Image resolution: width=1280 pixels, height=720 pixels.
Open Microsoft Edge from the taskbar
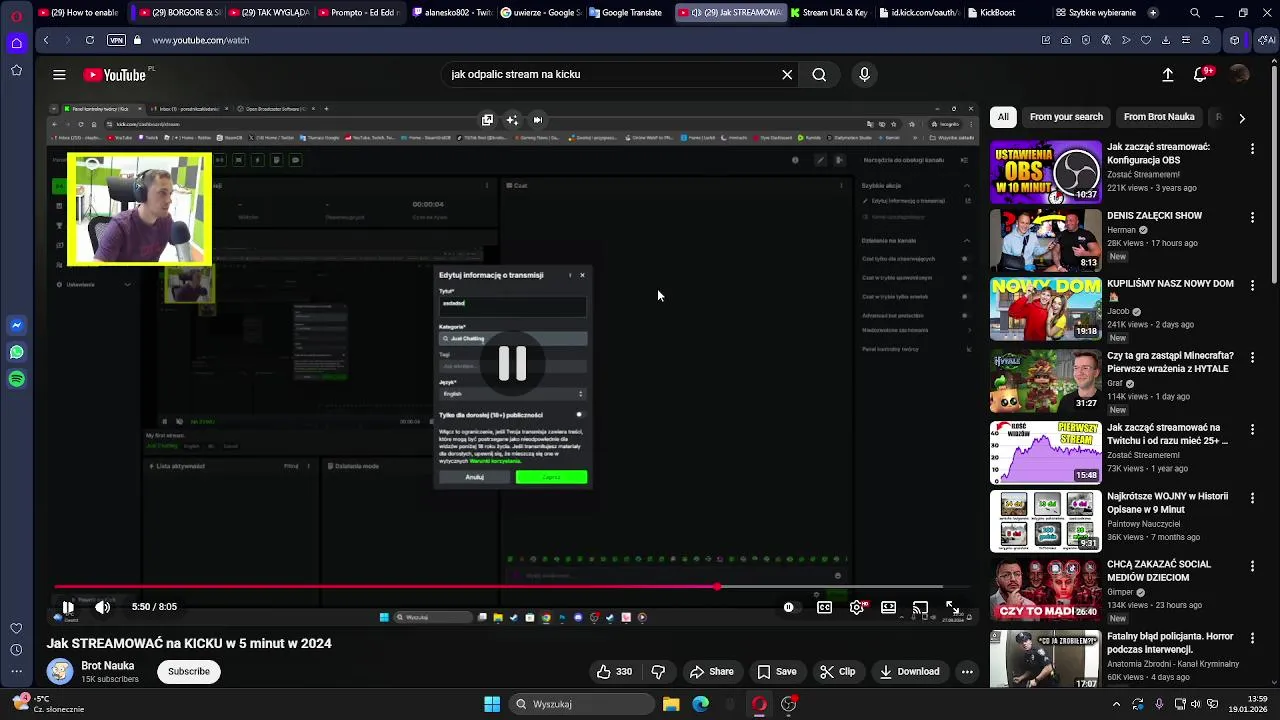pos(701,704)
